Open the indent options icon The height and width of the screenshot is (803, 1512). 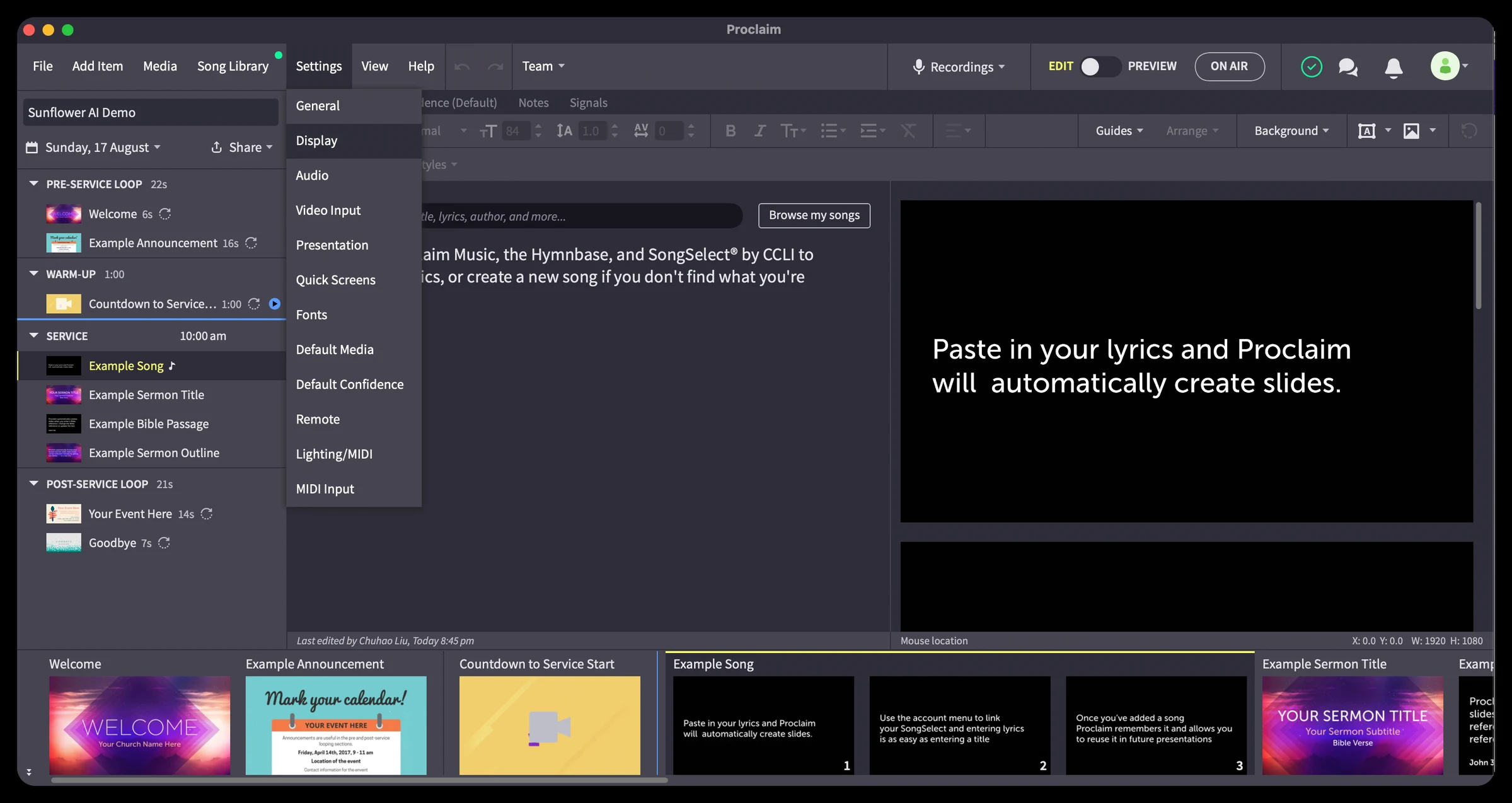(873, 130)
